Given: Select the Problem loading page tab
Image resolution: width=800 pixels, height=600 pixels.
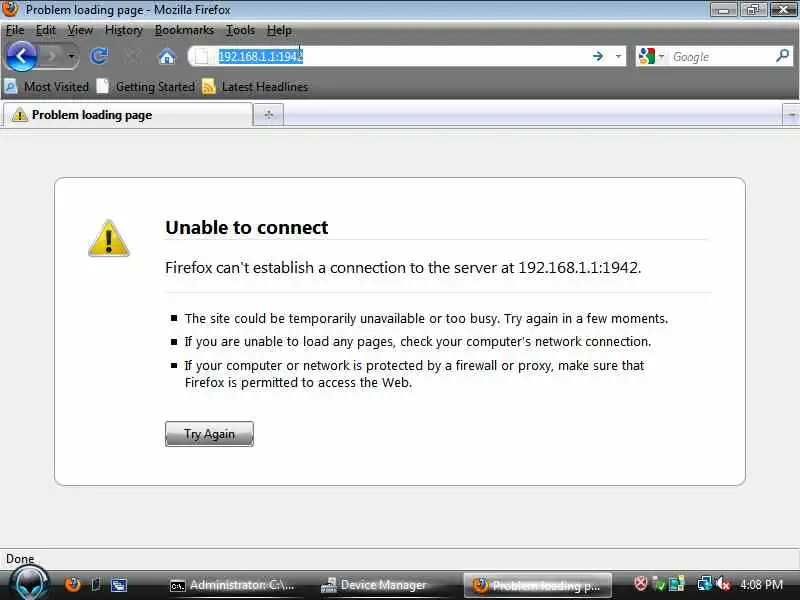Looking at the screenshot, I should [128, 115].
